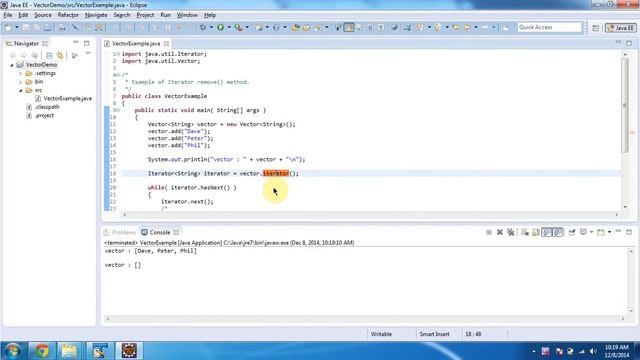Open the Refactor menu
This screenshot has width=640, height=360.
click(x=68, y=15)
